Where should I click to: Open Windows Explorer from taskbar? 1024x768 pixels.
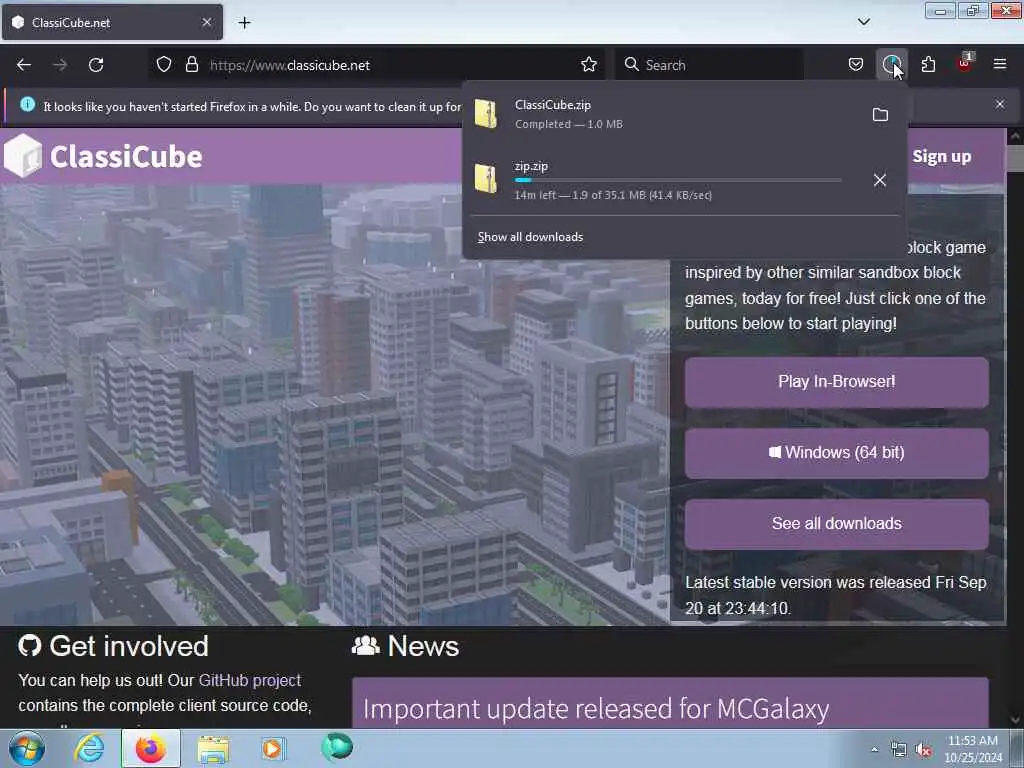coord(213,749)
